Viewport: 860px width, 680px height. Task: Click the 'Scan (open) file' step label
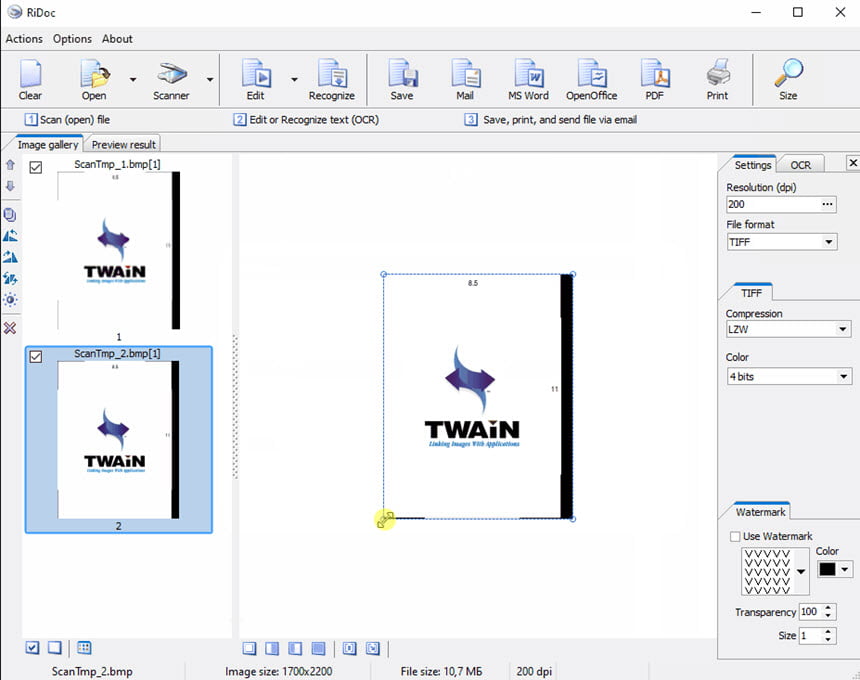(75, 120)
